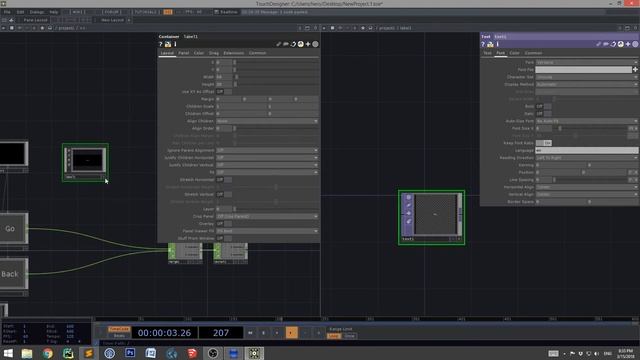
Task: Switch to Color tab in Container parameters
Action: pos(199,53)
